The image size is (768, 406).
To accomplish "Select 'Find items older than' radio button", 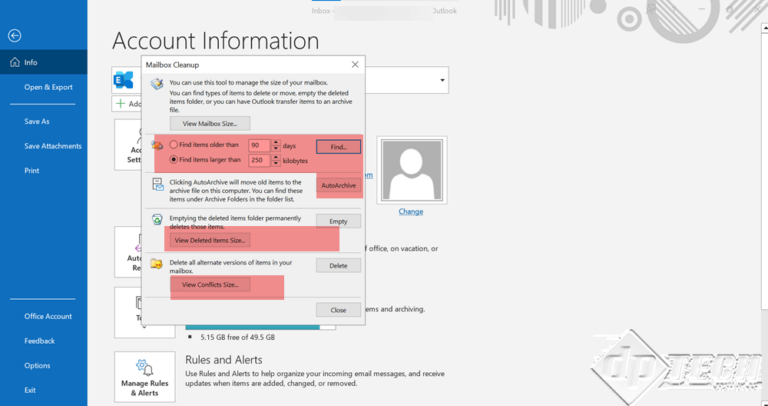I will 174,145.
